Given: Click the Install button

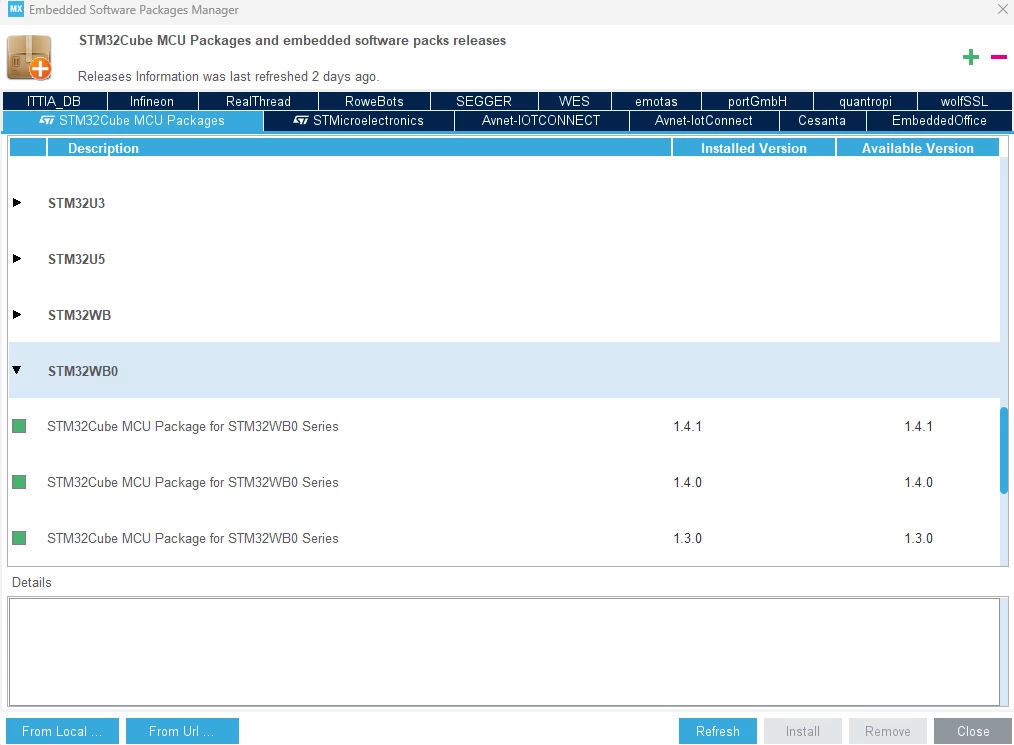Looking at the screenshot, I should pos(803,731).
